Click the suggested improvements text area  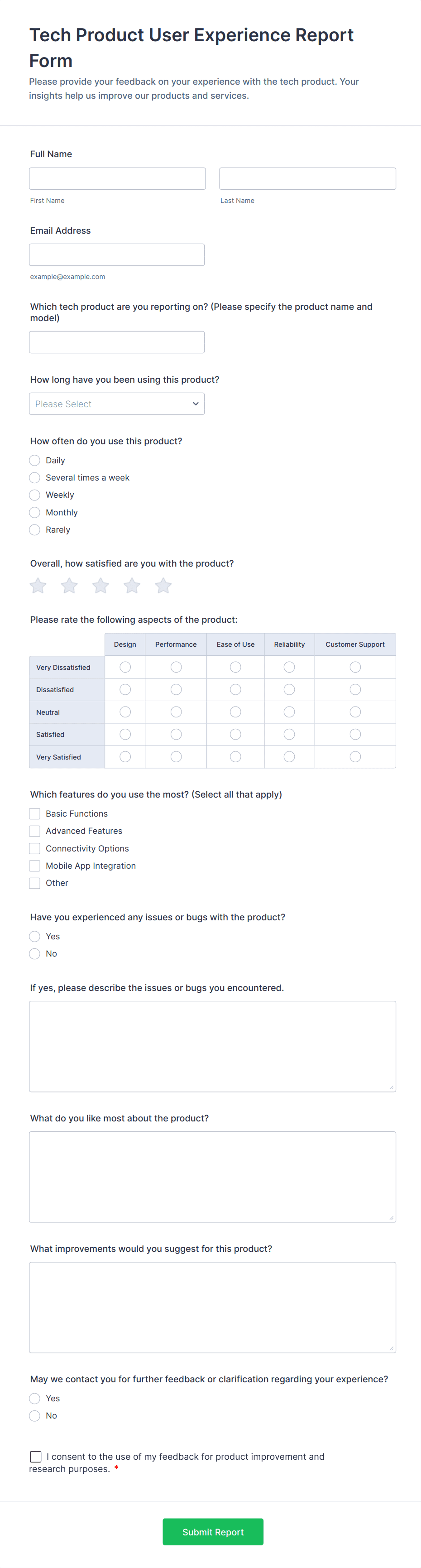pyautogui.click(x=212, y=1307)
